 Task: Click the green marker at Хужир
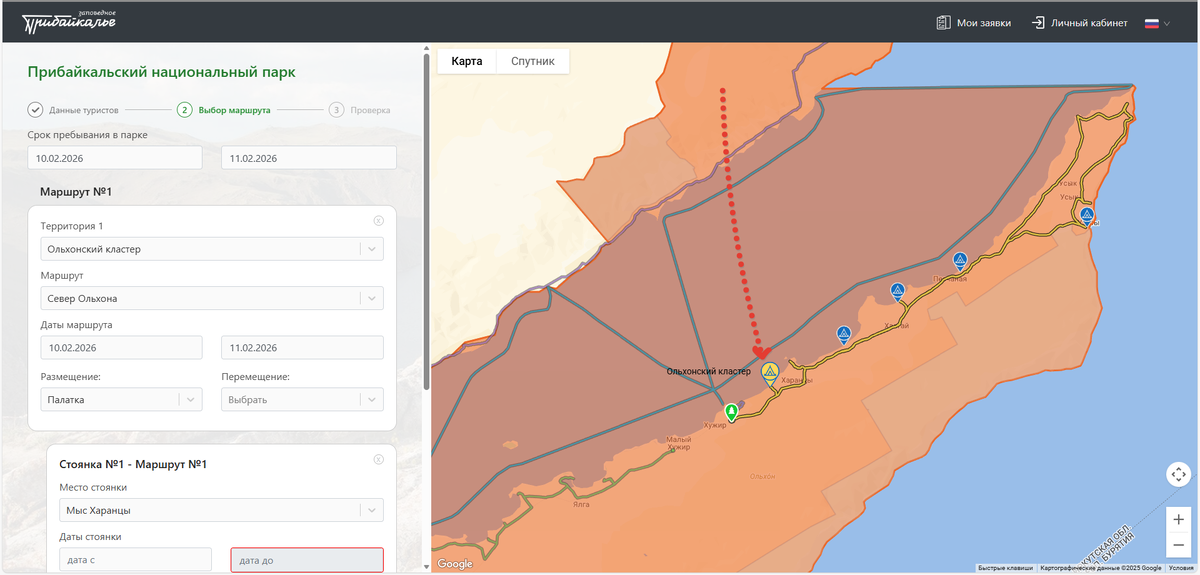tap(731, 412)
